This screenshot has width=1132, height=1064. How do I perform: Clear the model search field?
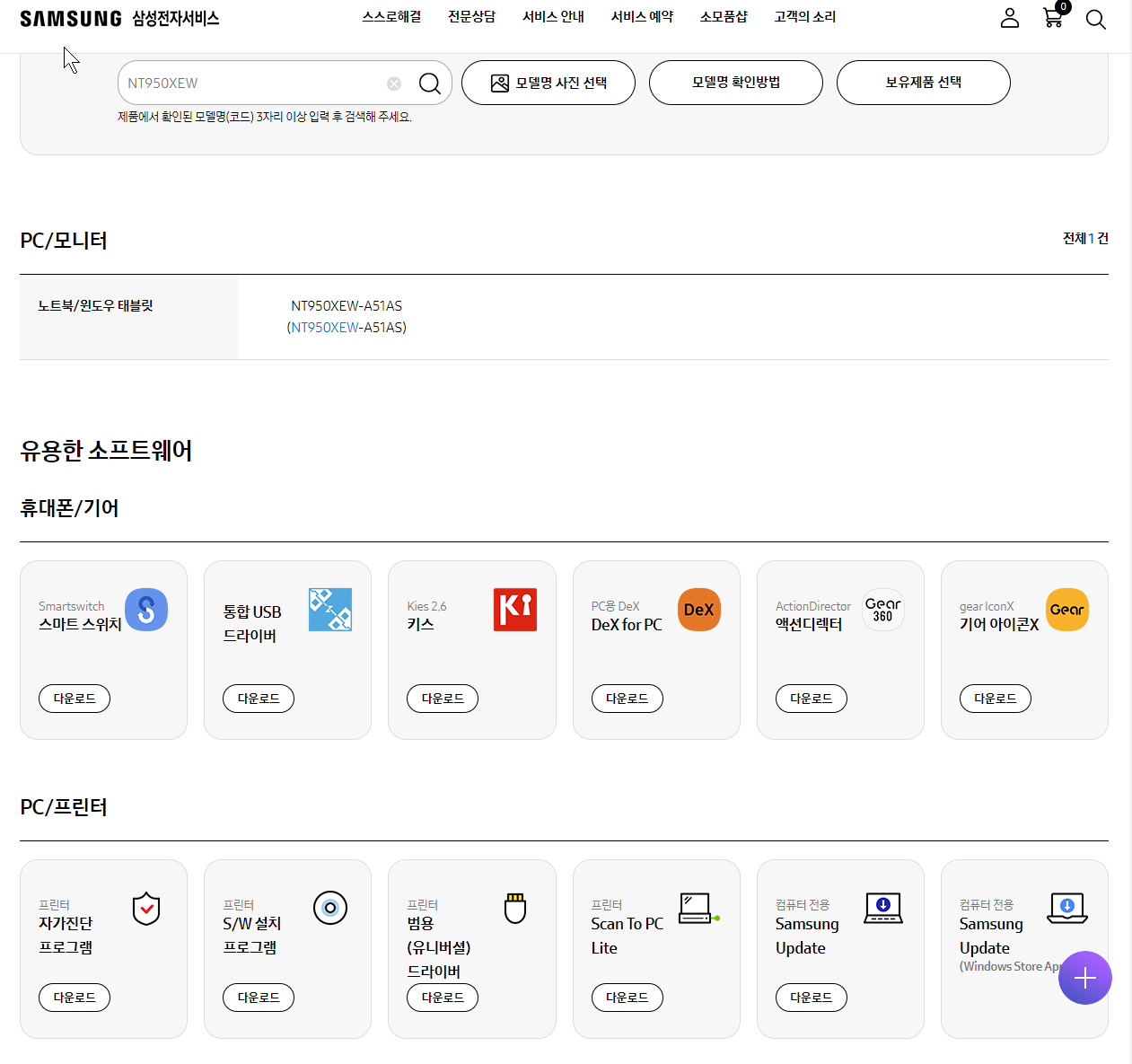click(x=394, y=84)
